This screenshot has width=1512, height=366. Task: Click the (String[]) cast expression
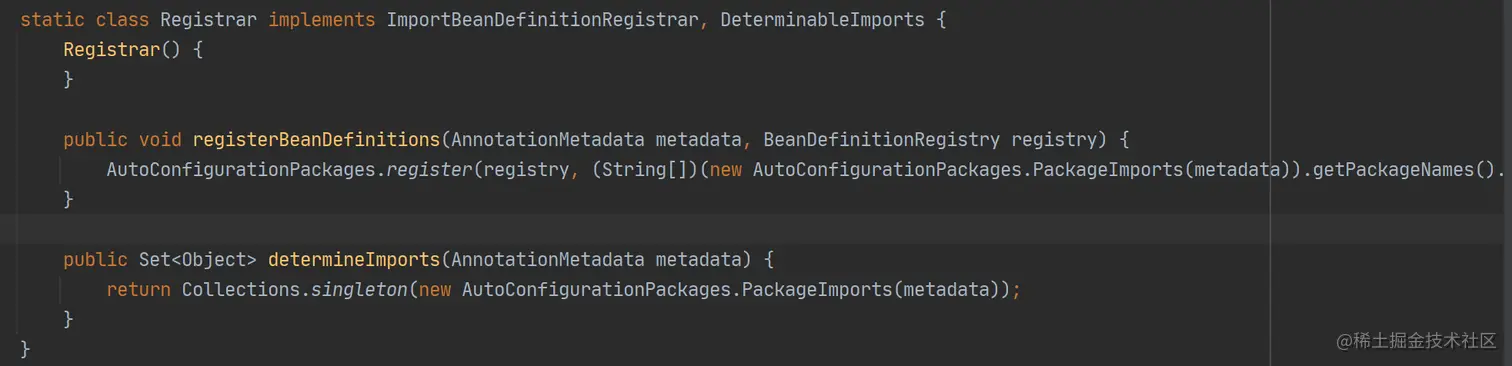tap(645, 169)
